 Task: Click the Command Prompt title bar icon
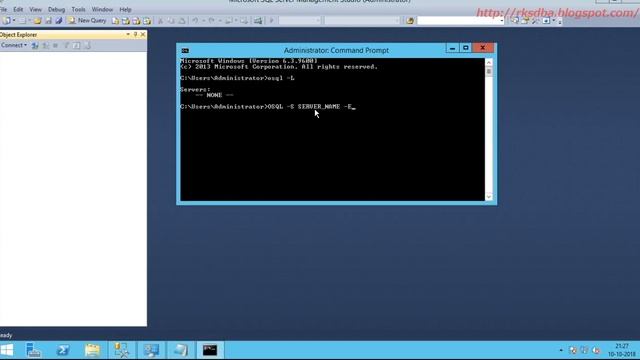point(185,51)
